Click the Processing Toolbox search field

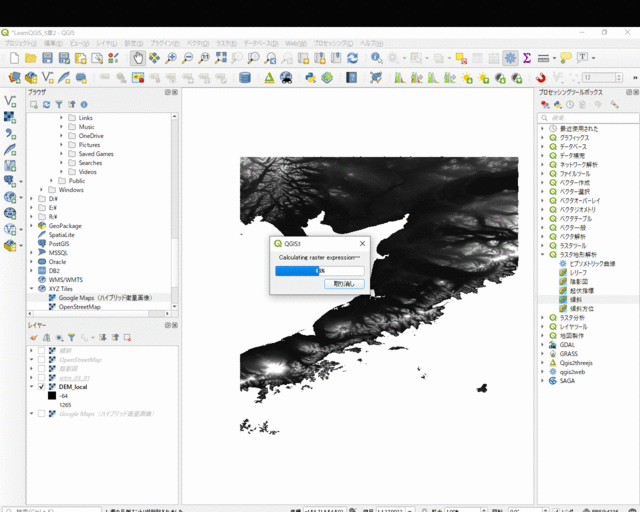pos(589,118)
